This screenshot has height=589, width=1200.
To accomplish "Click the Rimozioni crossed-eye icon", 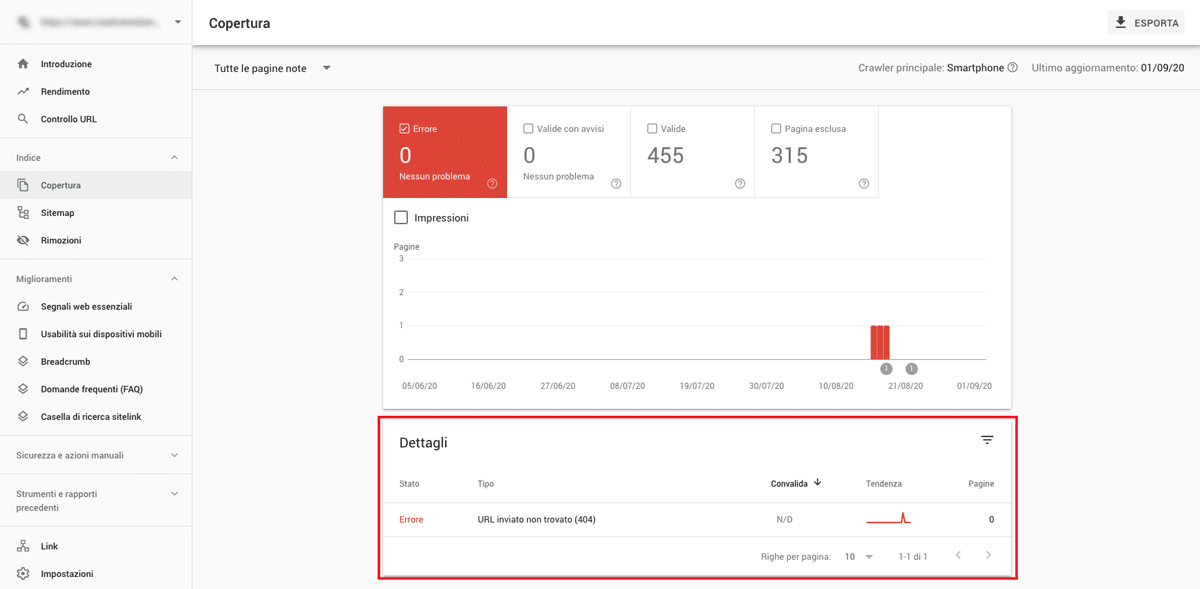I will point(23,240).
